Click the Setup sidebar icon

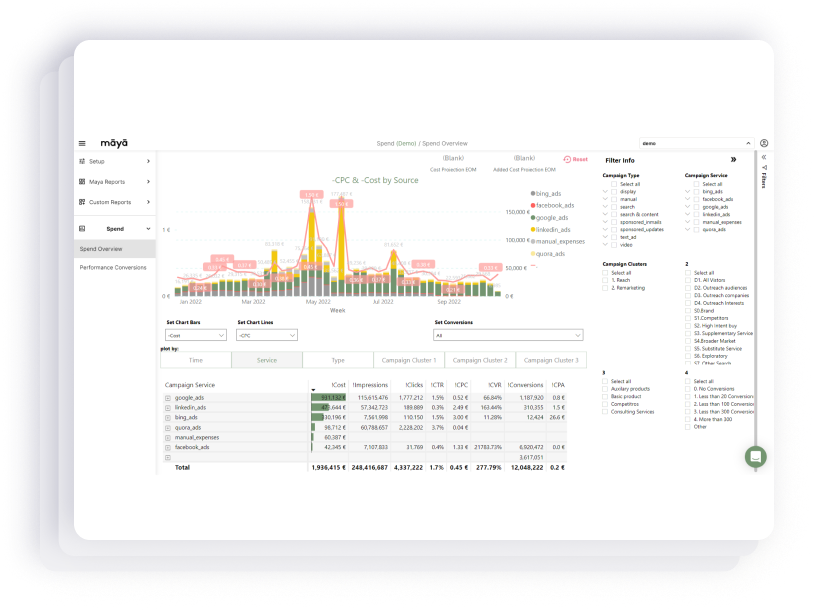click(82, 161)
